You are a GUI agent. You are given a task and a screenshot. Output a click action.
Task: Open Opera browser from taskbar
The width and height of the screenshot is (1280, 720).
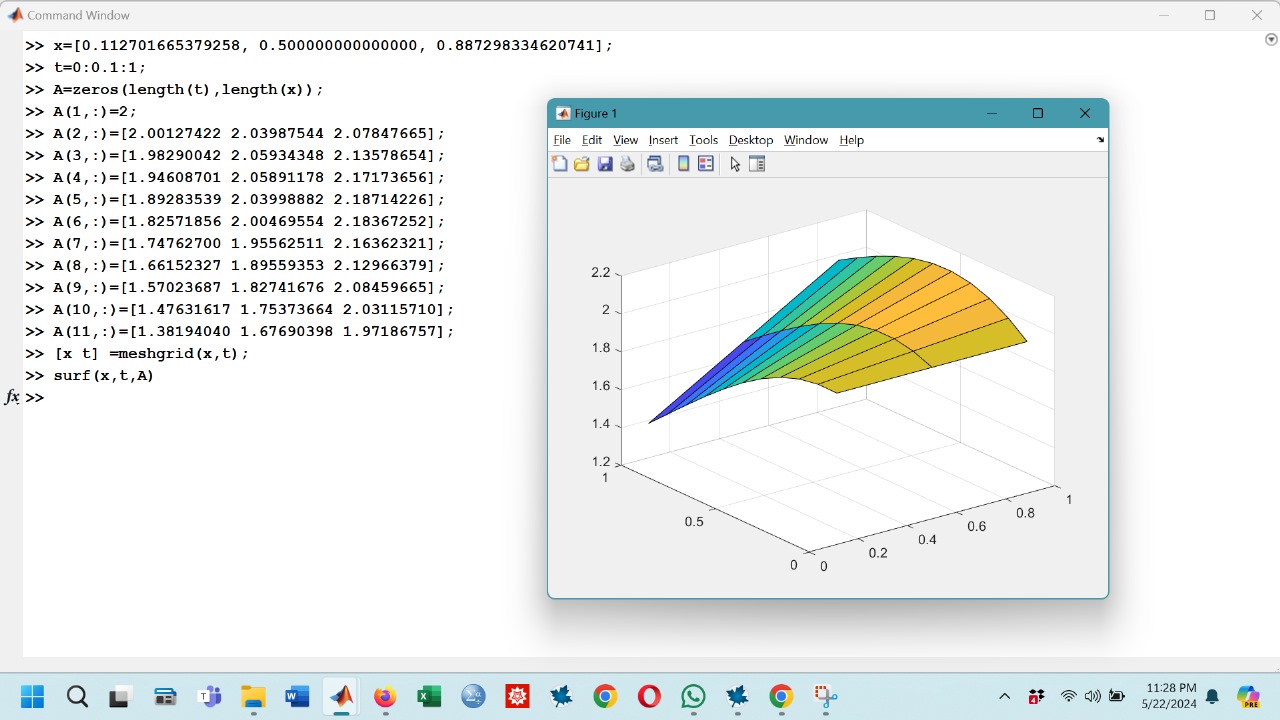(649, 696)
